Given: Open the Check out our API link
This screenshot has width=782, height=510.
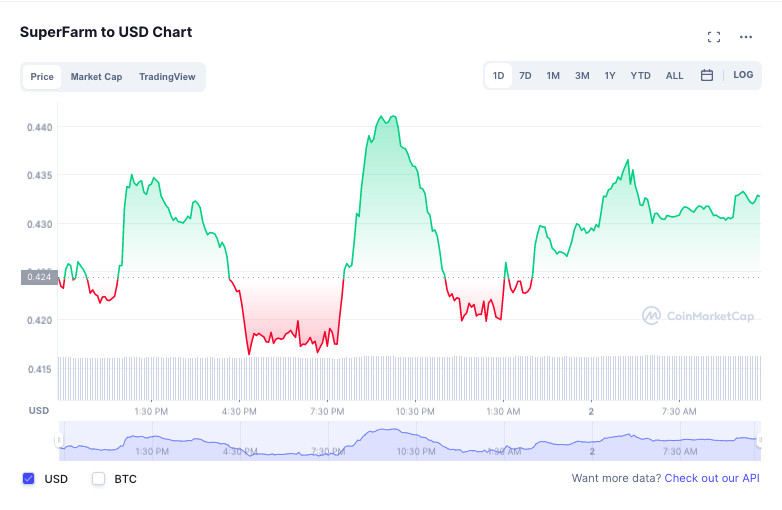Looking at the screenshot, I should point(712,478).
